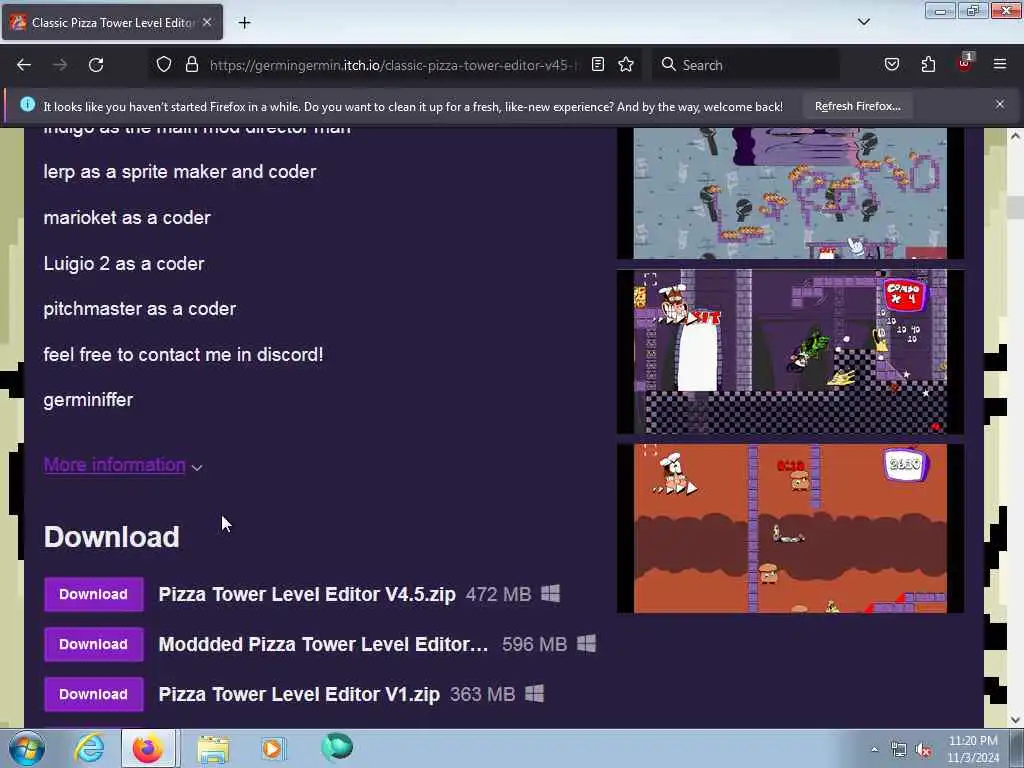Screen dimensions: 1024x768
Task: Click the padlock site security icon
Action: pos(191,65)
